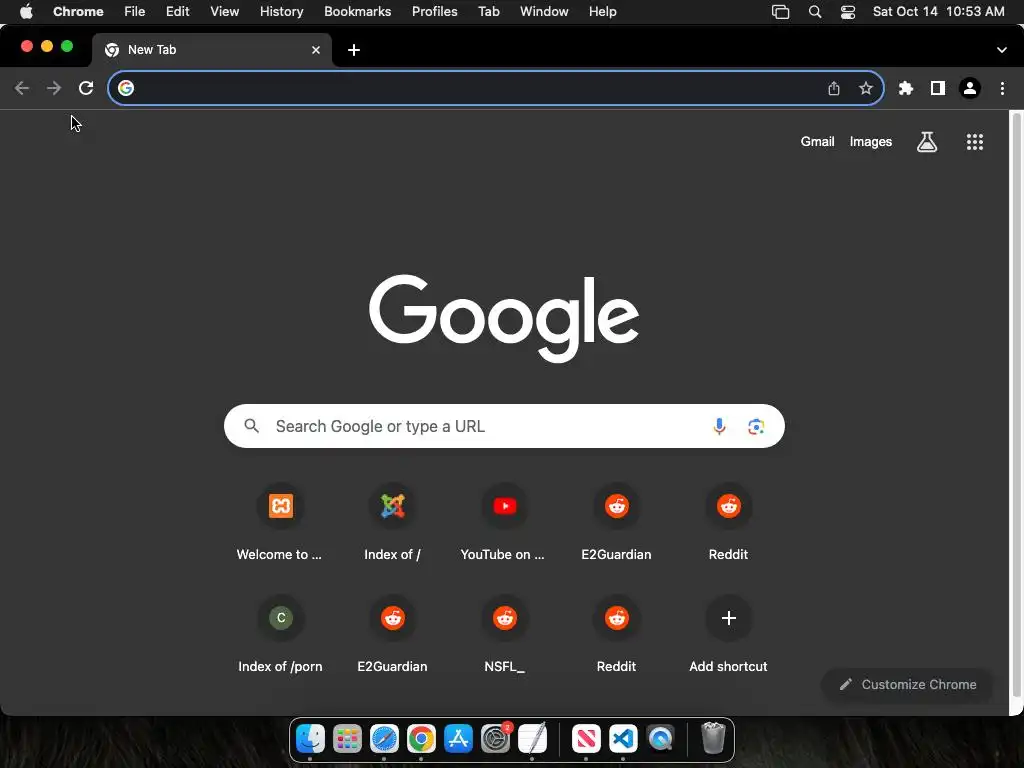Open Spotlight search in menu bar
Viewport: 1024px width, 768px height.
point(815,12)
